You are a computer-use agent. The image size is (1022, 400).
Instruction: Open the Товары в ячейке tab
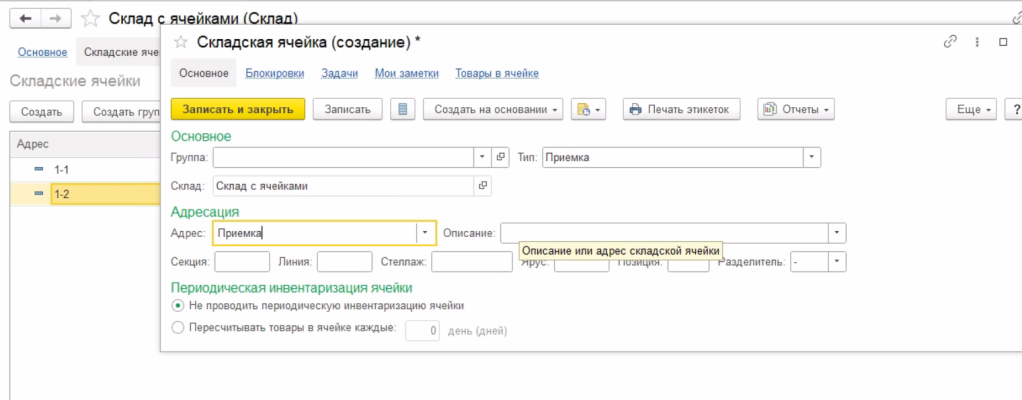(x=497, y=73)
